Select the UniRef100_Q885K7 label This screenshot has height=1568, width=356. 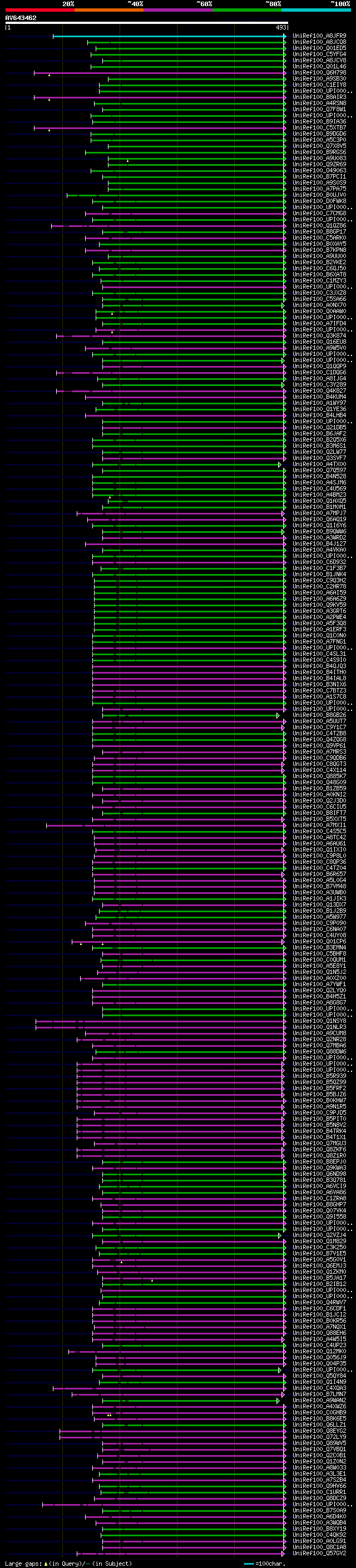click(x=319, y=776)
